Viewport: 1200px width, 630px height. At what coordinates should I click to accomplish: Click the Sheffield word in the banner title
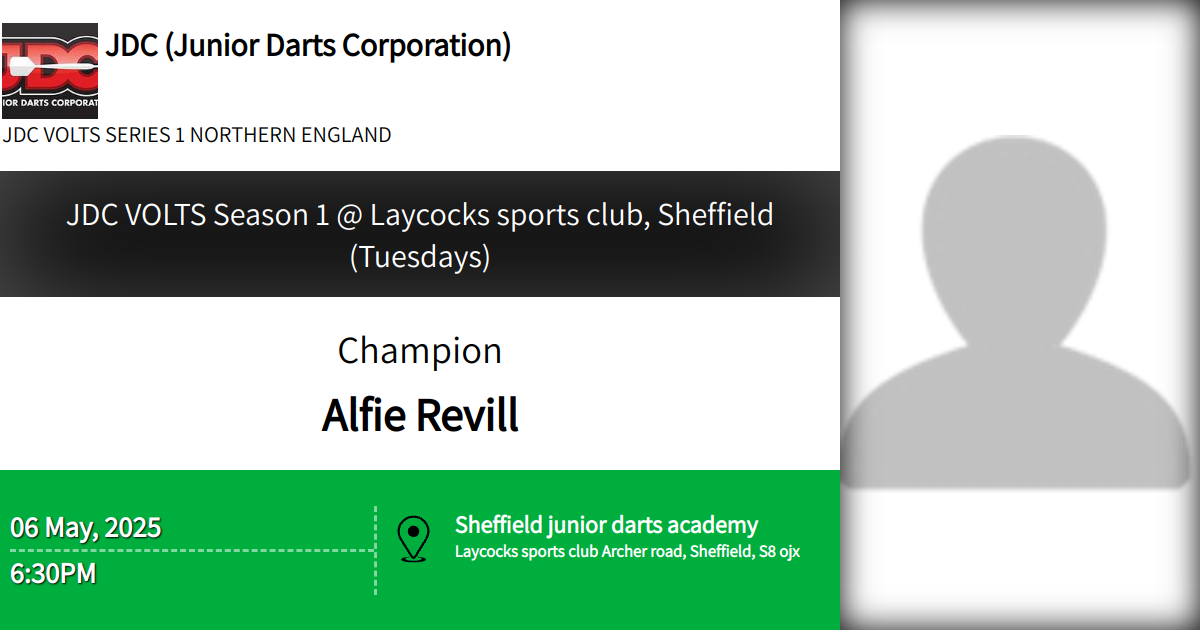[716, 215]
